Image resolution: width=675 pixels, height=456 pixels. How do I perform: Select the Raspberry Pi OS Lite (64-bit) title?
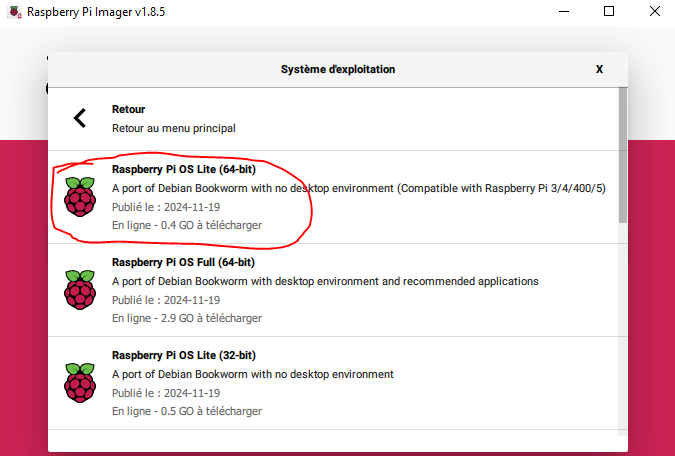(184, 169)
